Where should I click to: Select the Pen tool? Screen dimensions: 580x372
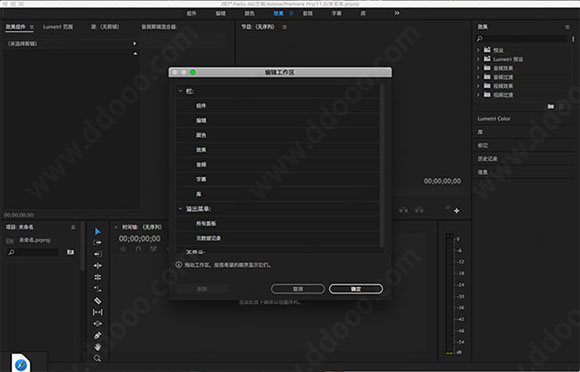pyautogui.click(x=97, y=335)
